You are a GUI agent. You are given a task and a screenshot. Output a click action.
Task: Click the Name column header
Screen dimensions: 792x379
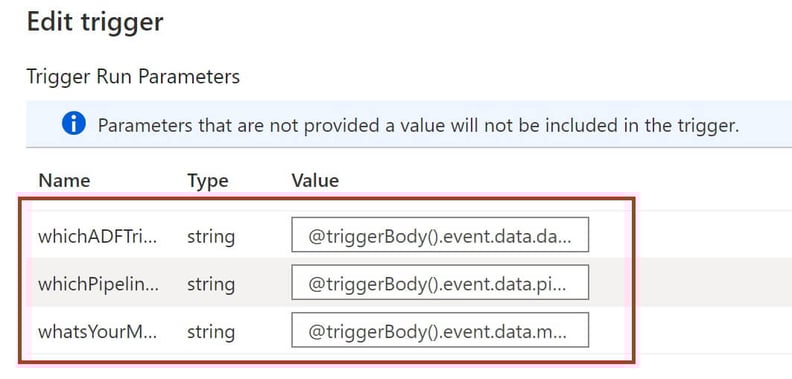coord(64,180)
